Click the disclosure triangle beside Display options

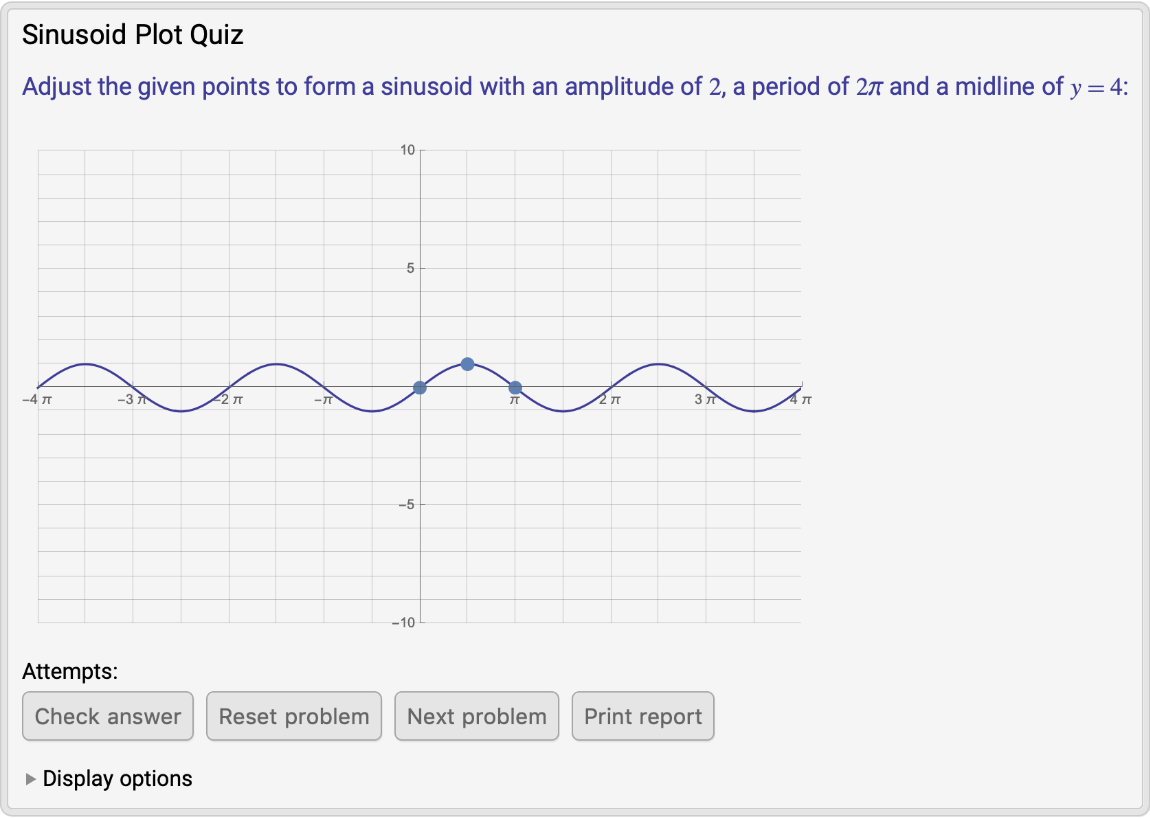(31, 778)
